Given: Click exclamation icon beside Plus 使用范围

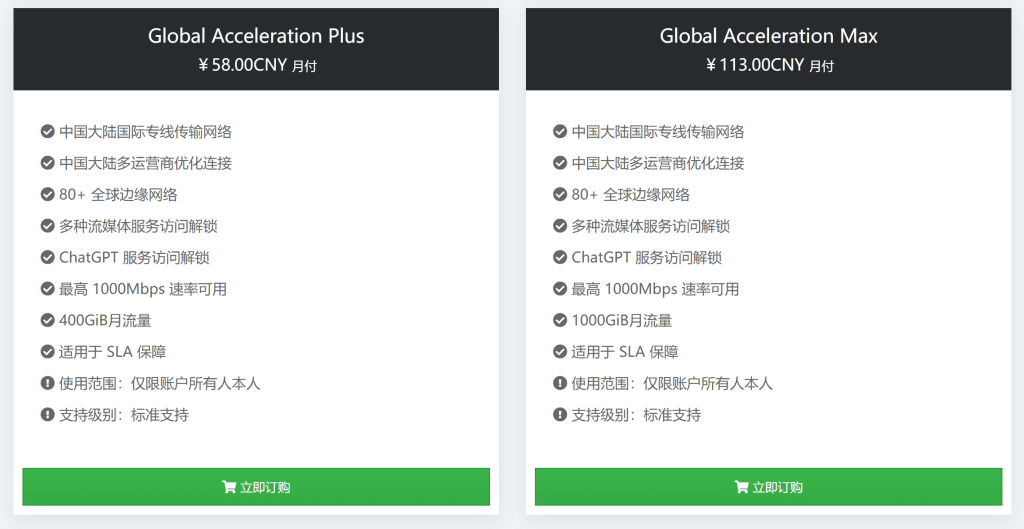Looking at the screenshot, I should pos(47,383).
